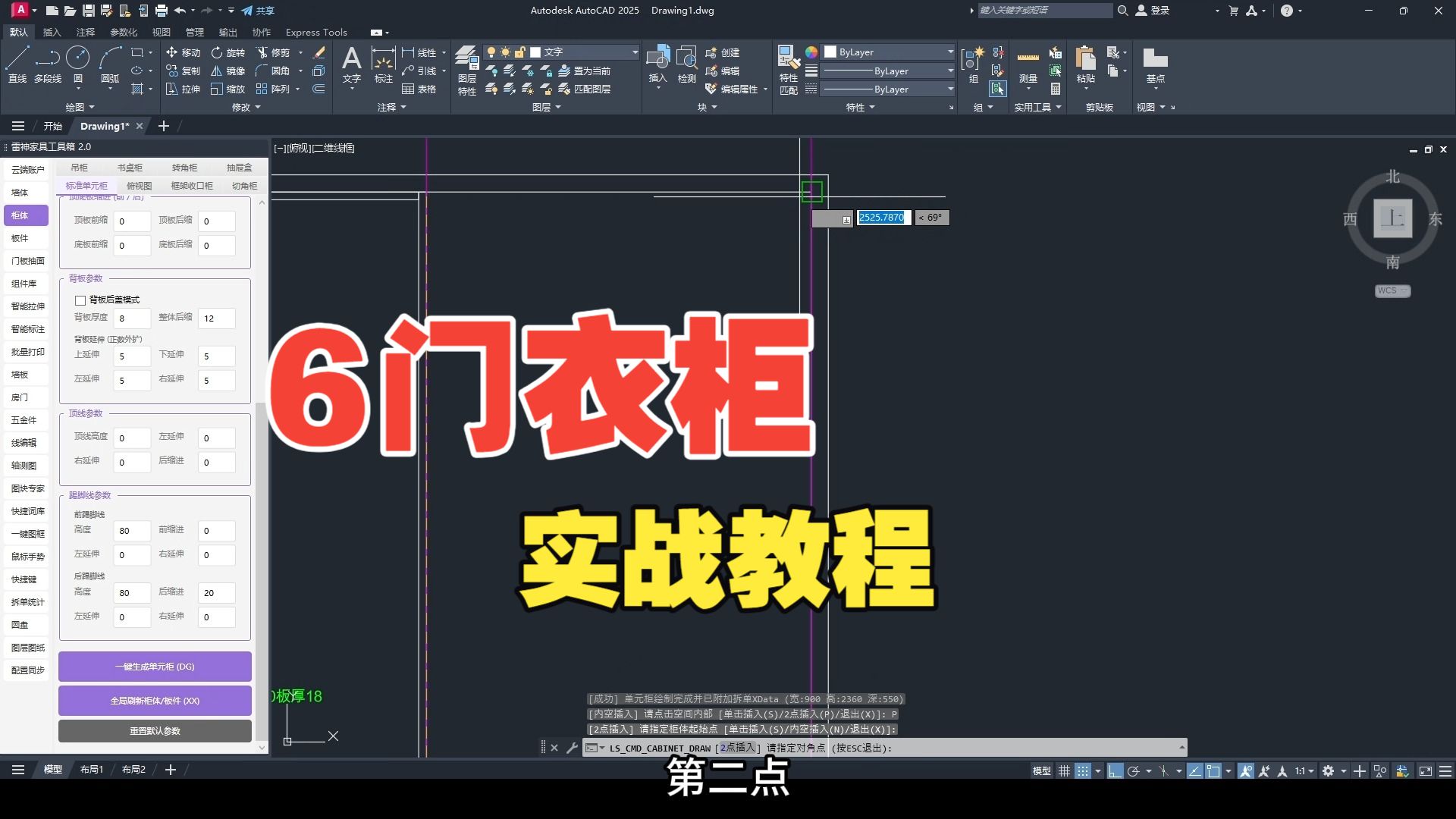Open the 智能标注 sidebar section
Viewport: 1456px width, 819px height.
tap(26, 329)
